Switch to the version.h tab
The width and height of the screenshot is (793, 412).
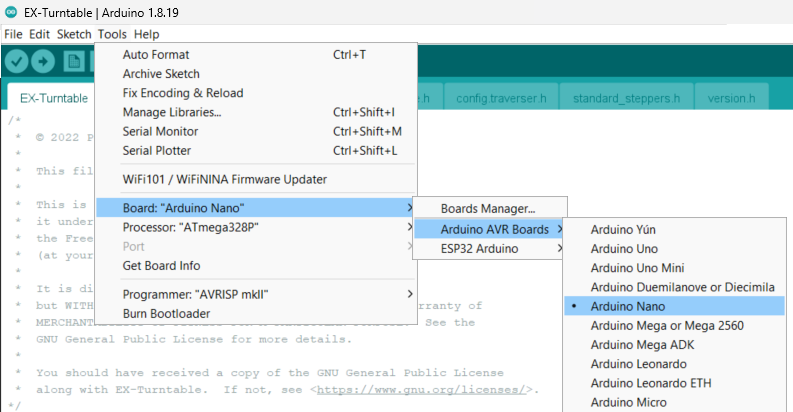(733, 99)
